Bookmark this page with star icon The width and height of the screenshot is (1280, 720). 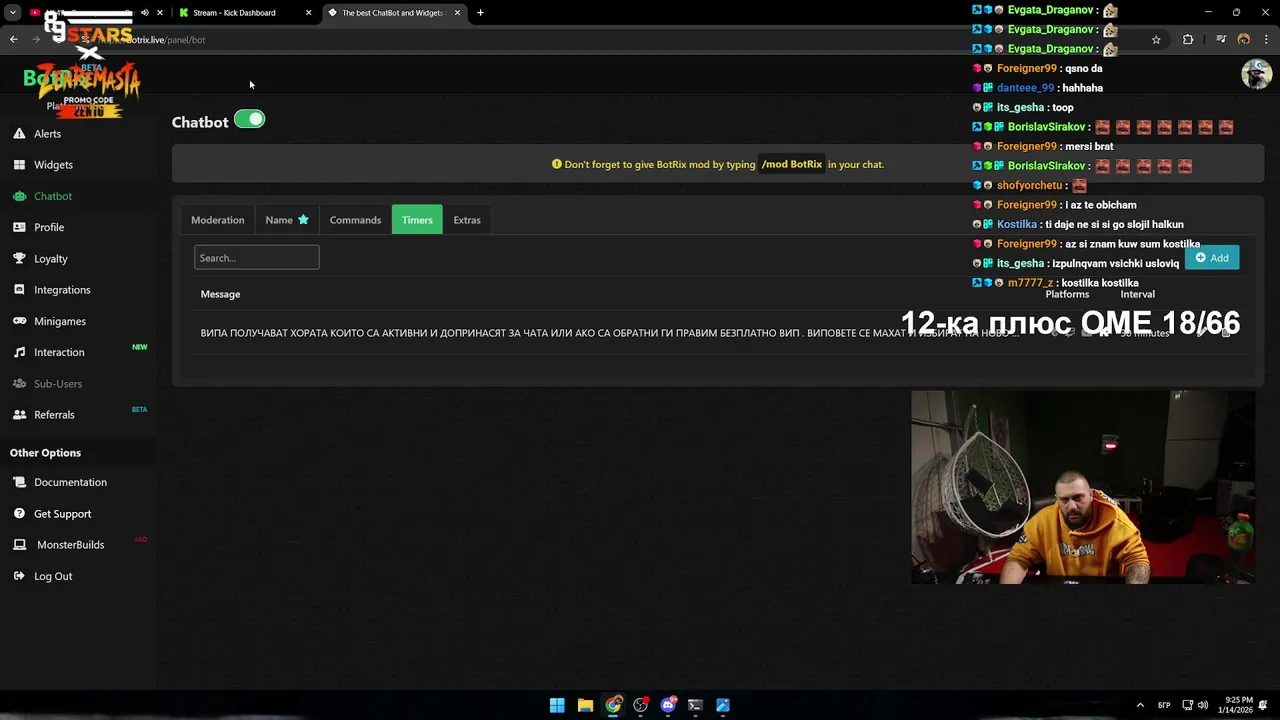(x=1156, y=40)
